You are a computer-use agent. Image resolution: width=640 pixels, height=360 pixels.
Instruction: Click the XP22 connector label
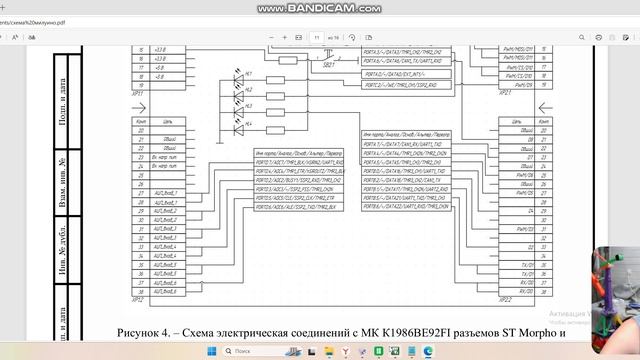pos(505,300)
